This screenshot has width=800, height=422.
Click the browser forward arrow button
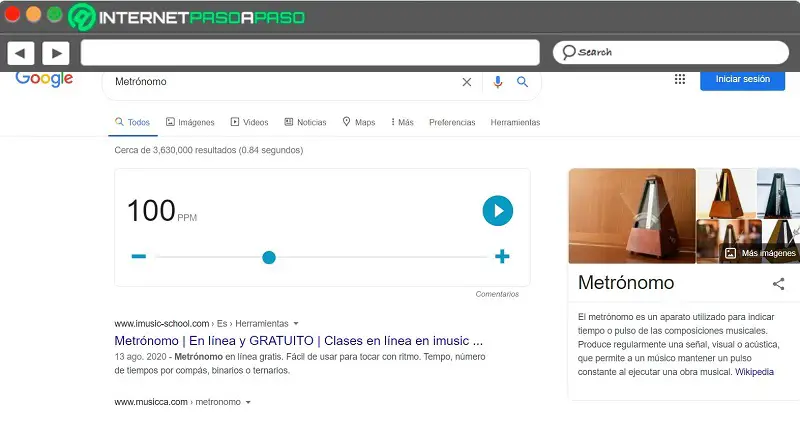tap(56, 53)
